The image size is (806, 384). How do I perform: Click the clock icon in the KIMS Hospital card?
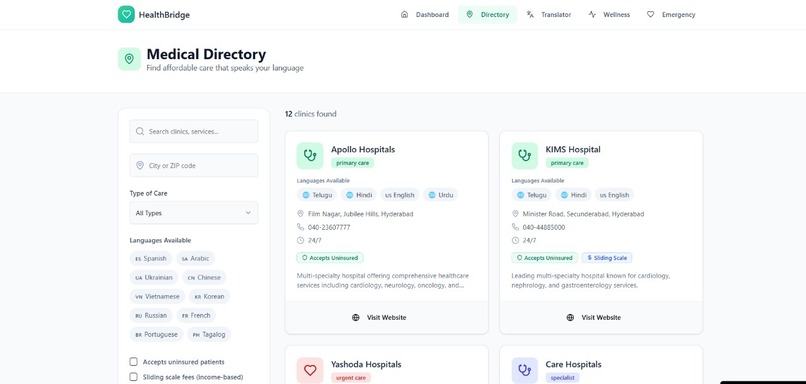(515, 240)
